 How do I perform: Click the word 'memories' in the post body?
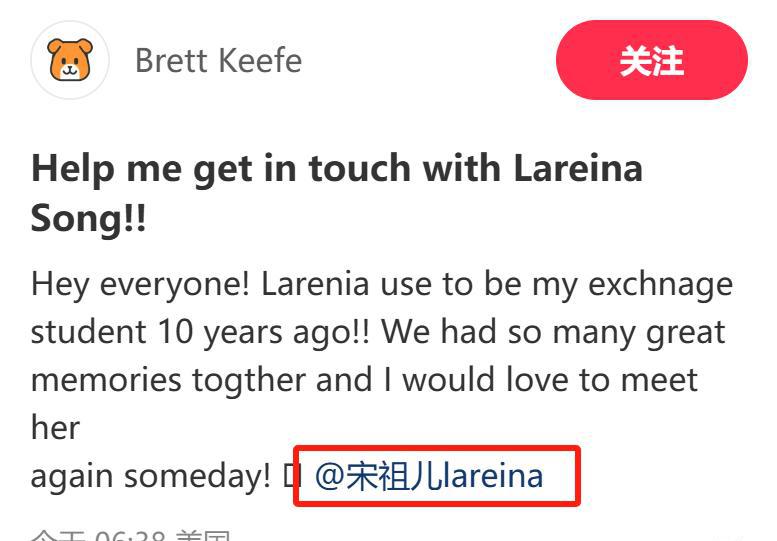click(107, 380)
